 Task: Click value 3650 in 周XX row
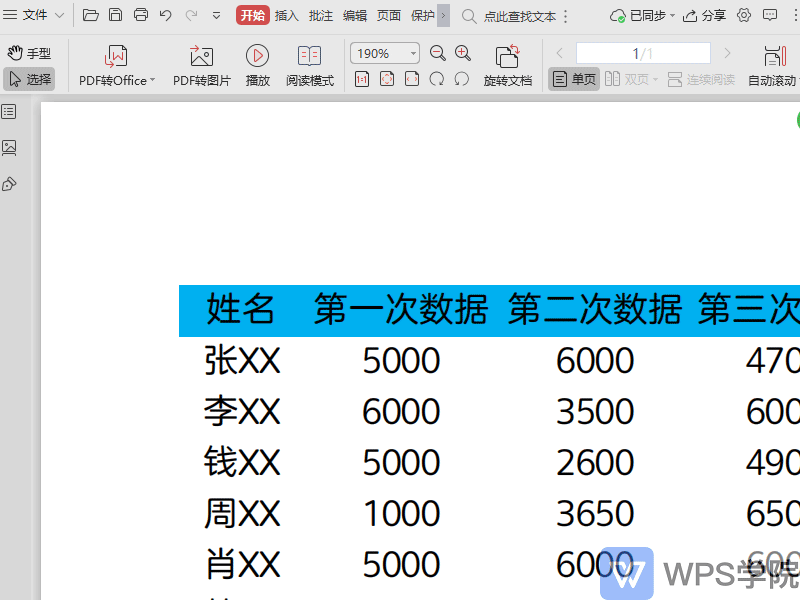pyautogui.click(x=595, y=513)
